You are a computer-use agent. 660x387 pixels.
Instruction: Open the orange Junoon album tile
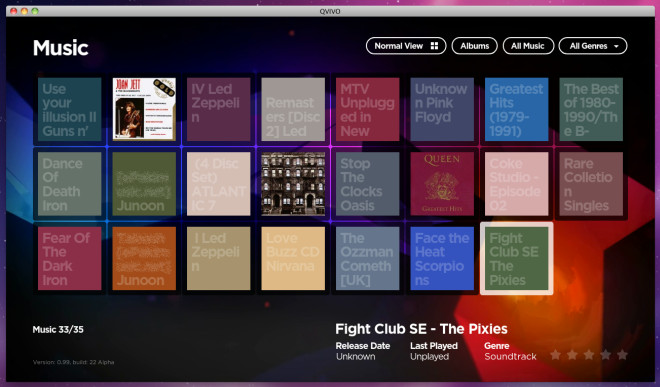(x=144, y=259)
